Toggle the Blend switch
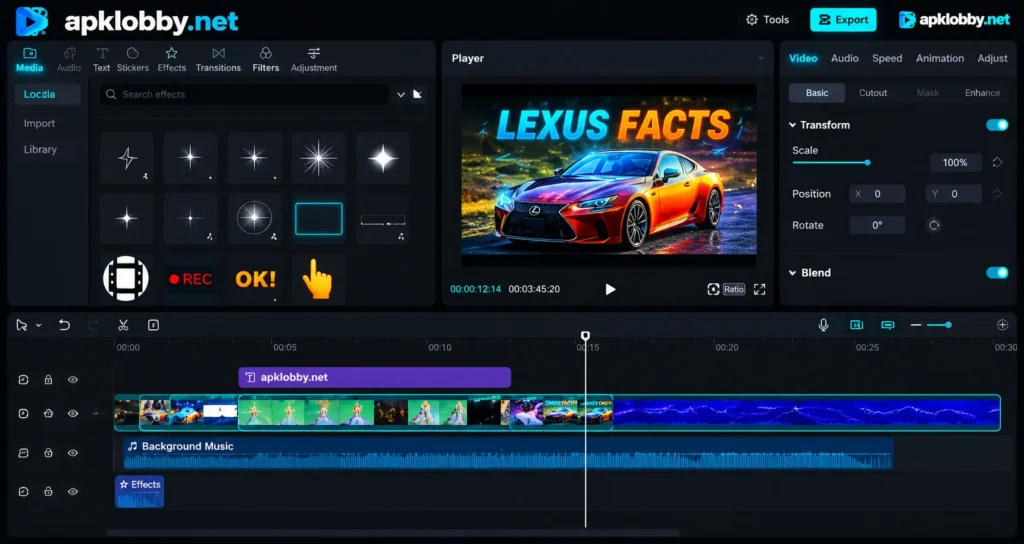1024x544 pixels. coord(997,272)
